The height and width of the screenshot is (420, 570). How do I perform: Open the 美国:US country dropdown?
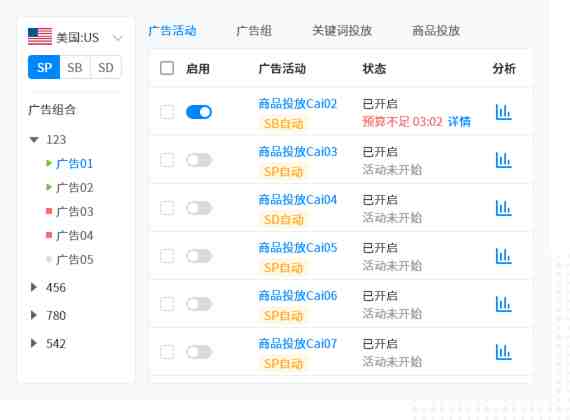coord(75,37)
